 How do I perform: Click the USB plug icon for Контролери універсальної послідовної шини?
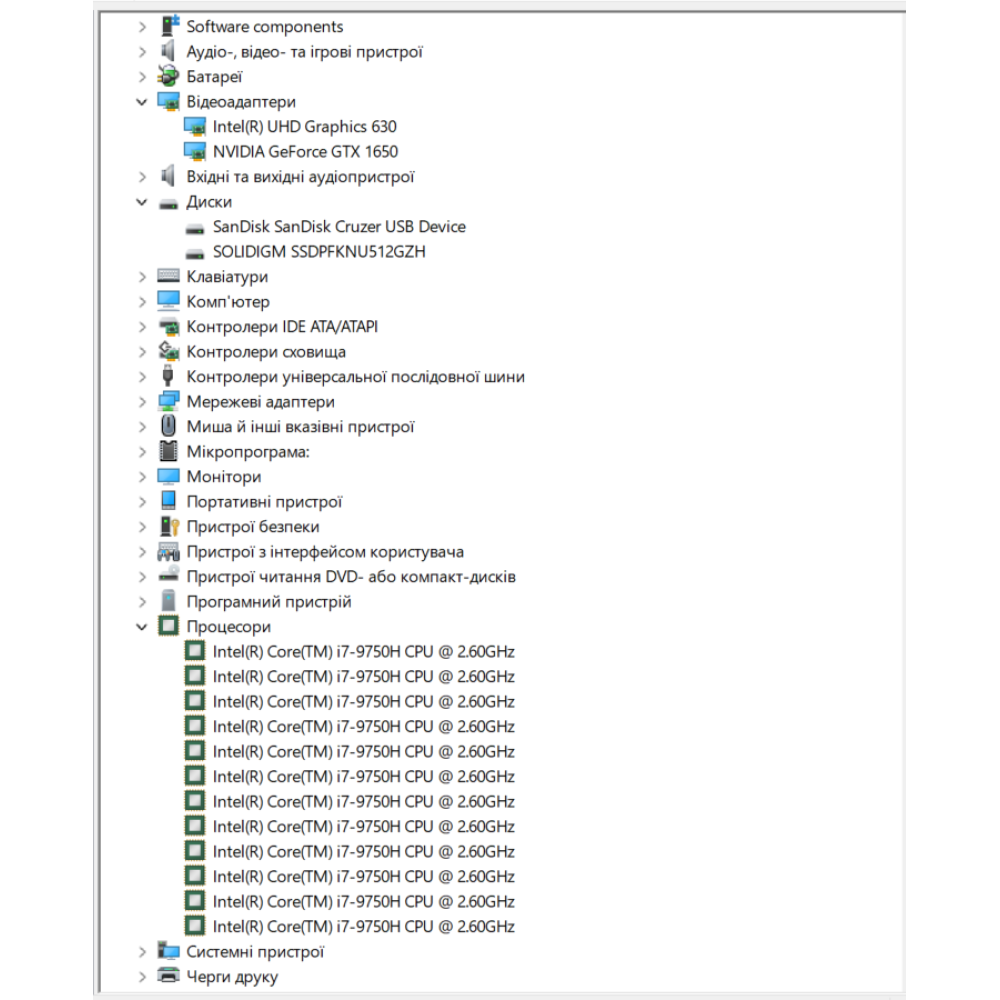point(168,376)
